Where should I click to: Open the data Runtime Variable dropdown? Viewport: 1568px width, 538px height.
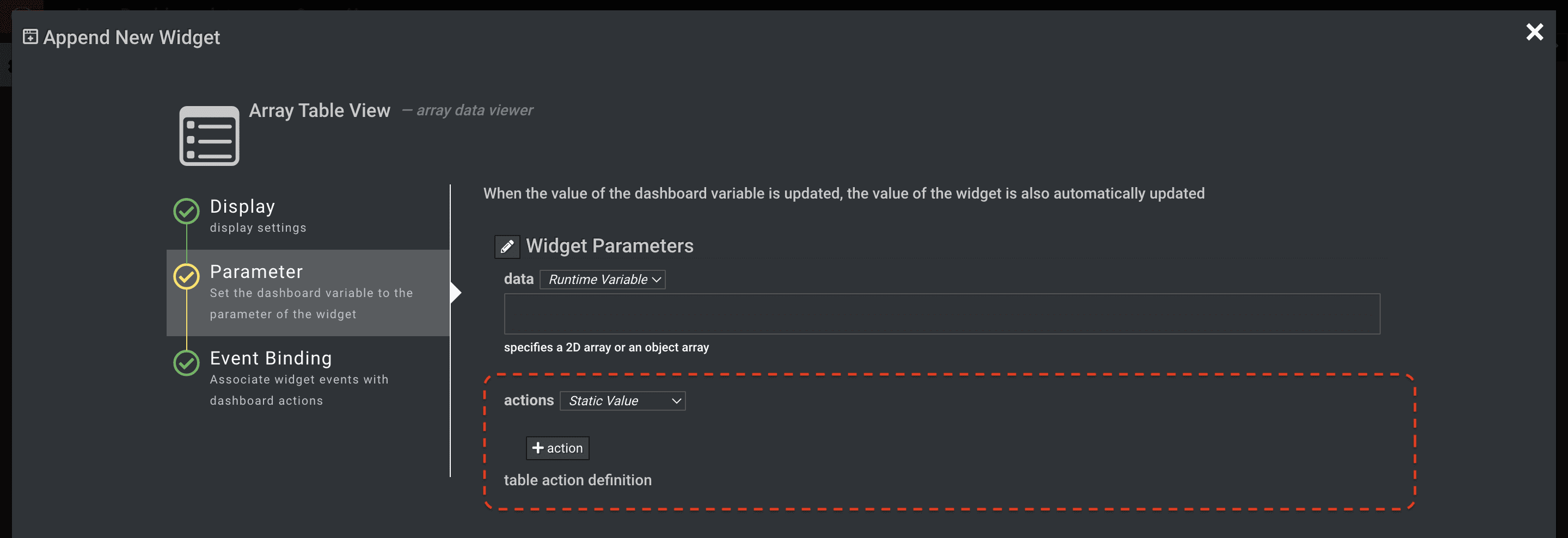(x=602, y=280)
